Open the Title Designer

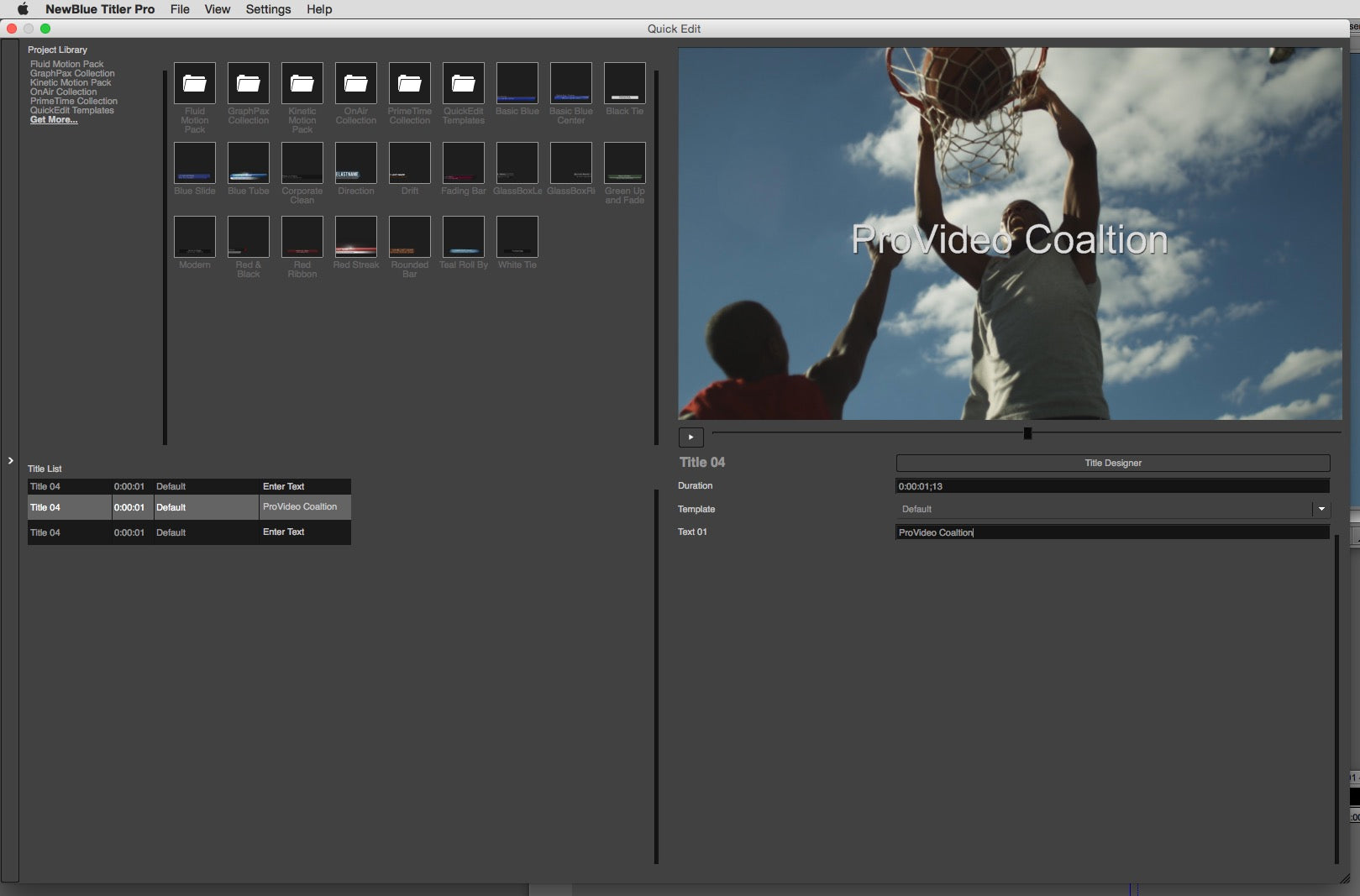[x=1111, y=462]
